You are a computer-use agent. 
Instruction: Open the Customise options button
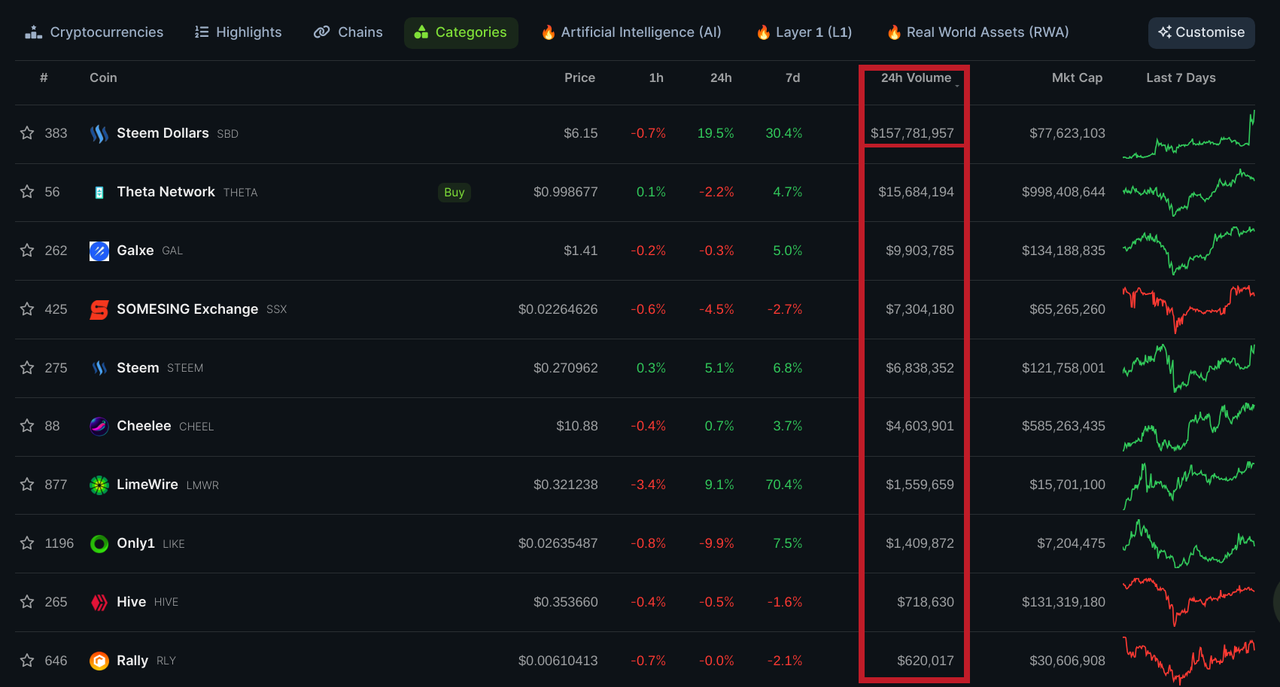tap(1201, 32)
